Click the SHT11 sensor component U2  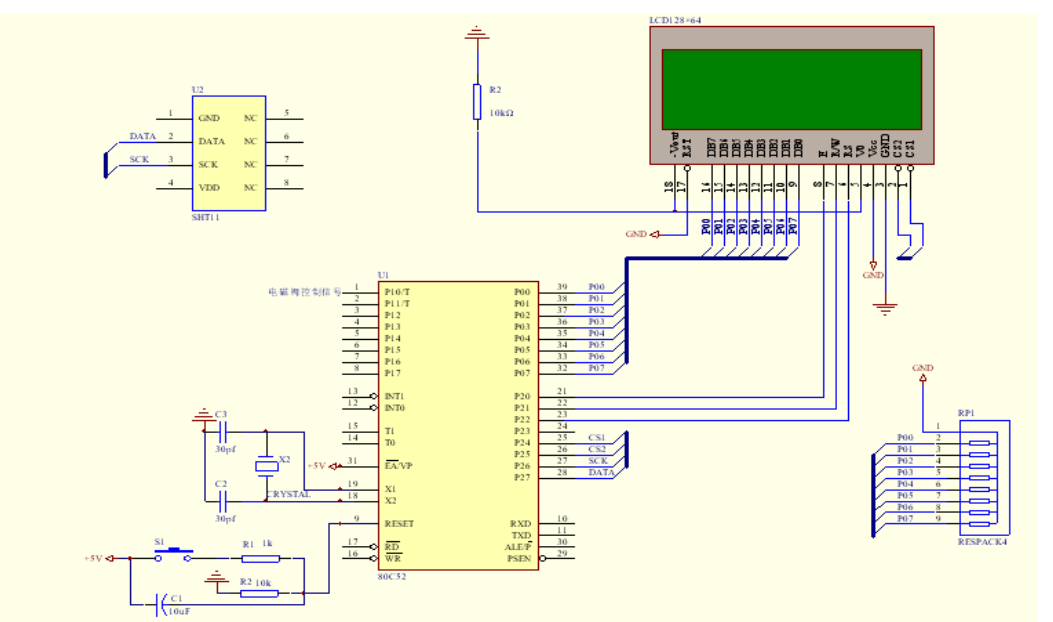[229, 153]
